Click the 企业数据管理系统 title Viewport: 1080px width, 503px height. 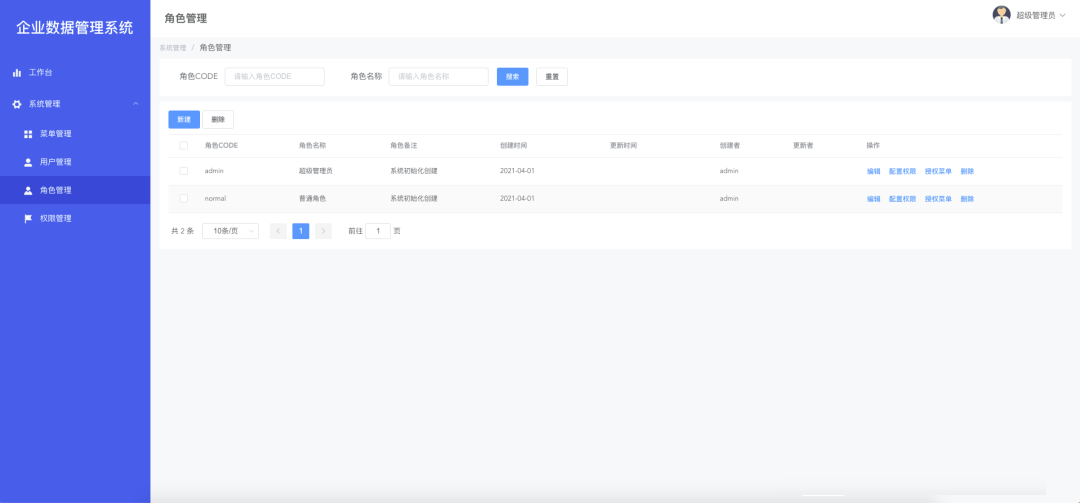point(75,28)
